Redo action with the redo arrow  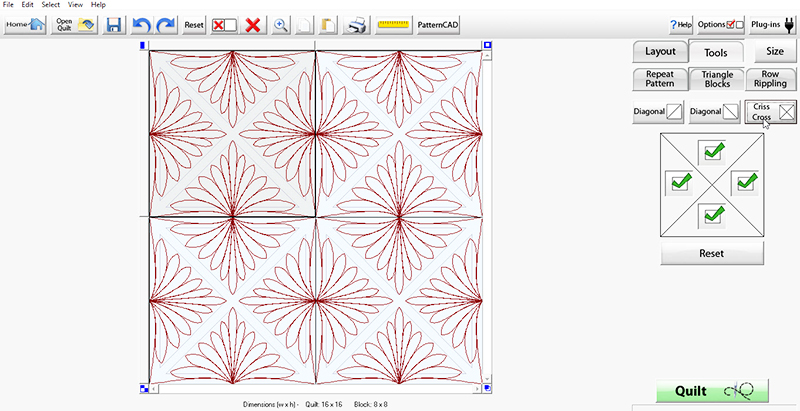click(x=165, y=24)
